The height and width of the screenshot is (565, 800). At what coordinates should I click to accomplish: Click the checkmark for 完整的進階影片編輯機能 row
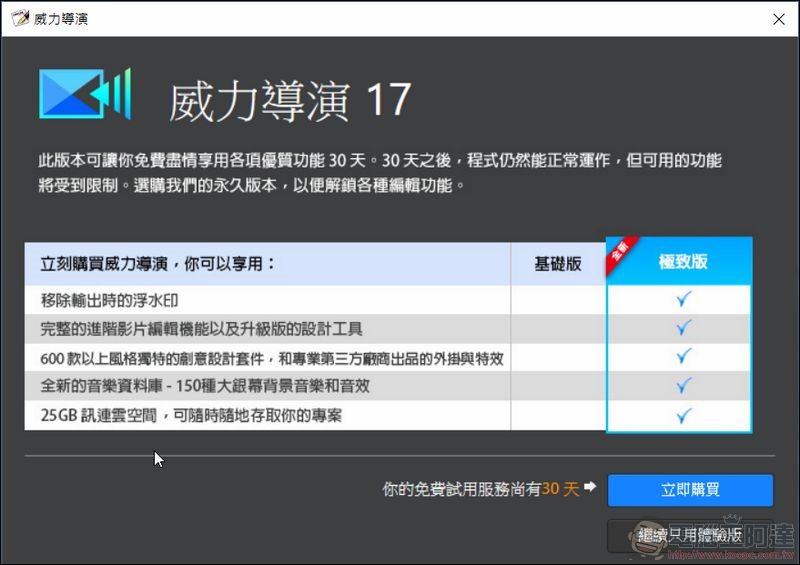pyautogui.click(x=684, y=329)
